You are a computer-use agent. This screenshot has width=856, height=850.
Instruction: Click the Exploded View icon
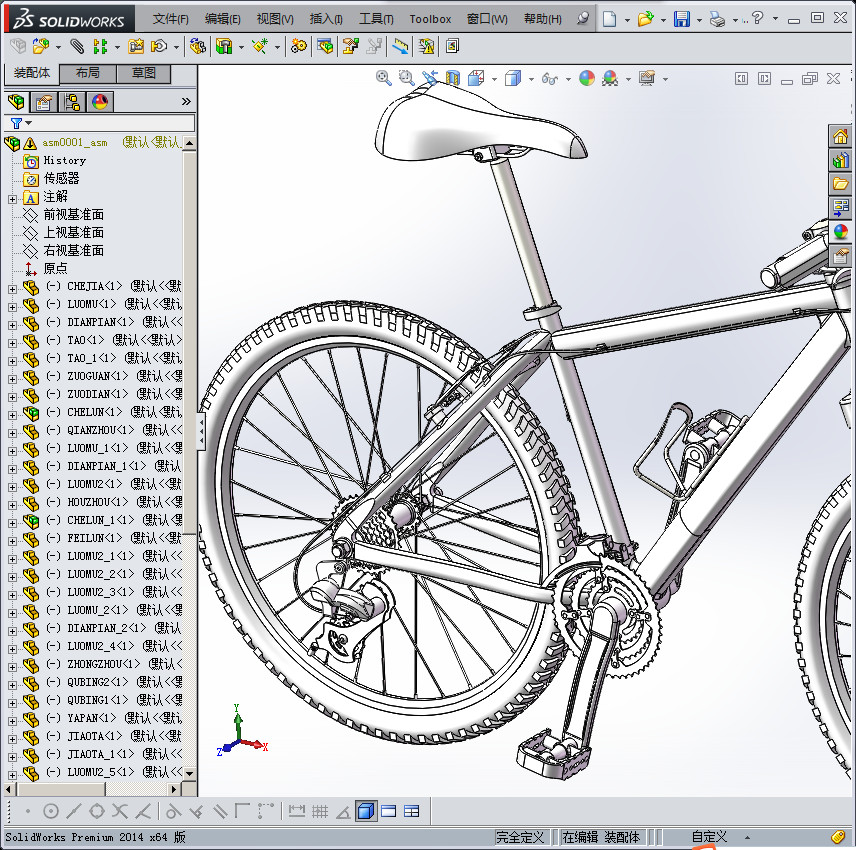tap(350, 46)
